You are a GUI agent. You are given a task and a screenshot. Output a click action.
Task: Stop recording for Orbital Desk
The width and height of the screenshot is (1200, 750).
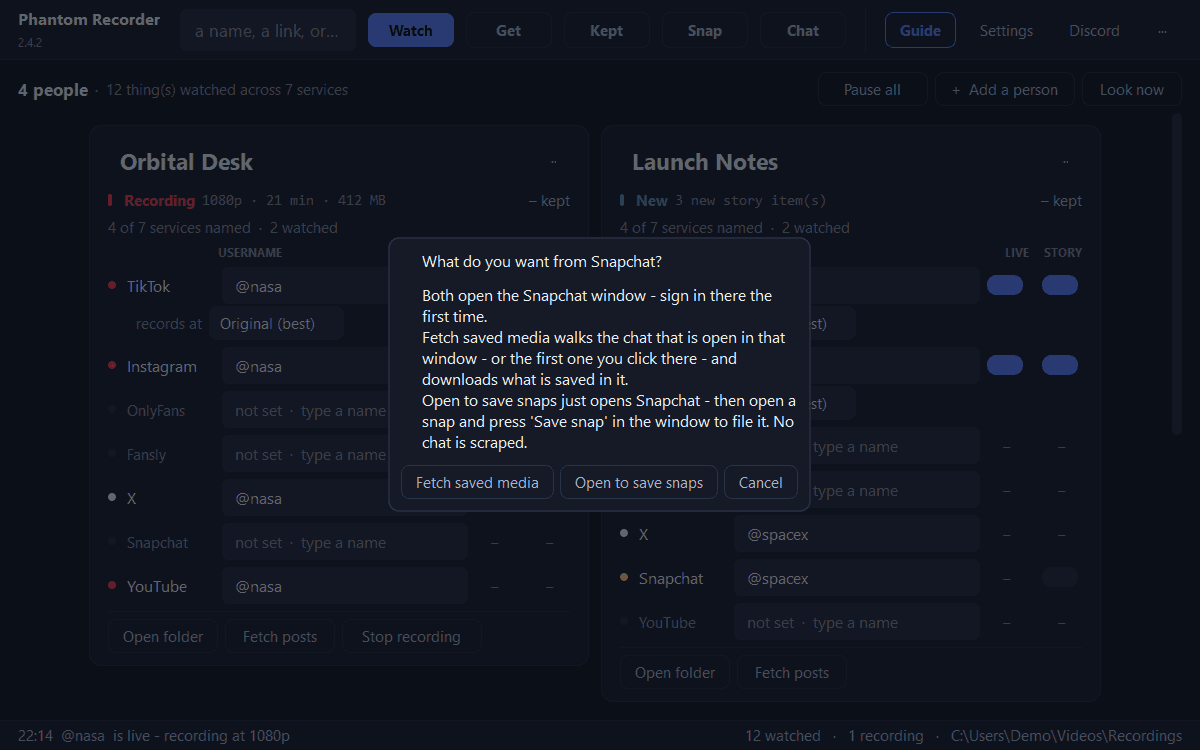pyautogui.click(x=411, y=637)
